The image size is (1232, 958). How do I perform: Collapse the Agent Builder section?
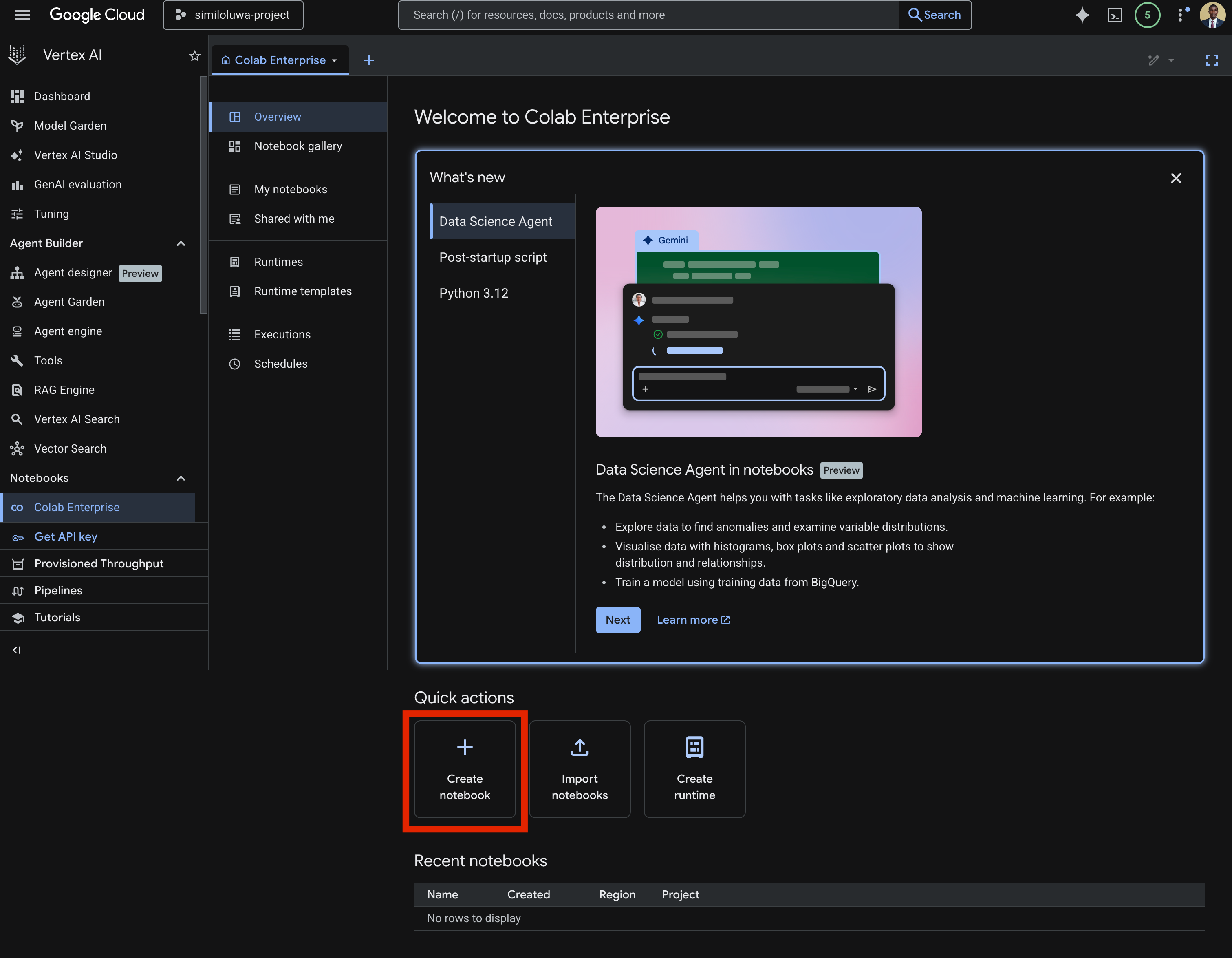(181, 243)
